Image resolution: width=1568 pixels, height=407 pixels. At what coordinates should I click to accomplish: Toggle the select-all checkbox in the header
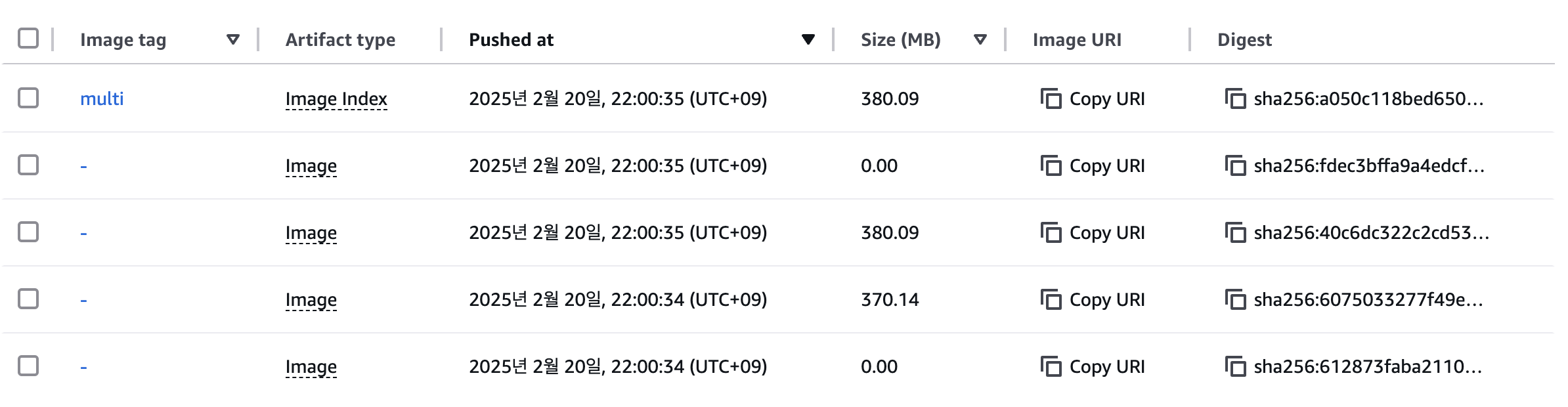pyautogui.click(x=28, y=39)
